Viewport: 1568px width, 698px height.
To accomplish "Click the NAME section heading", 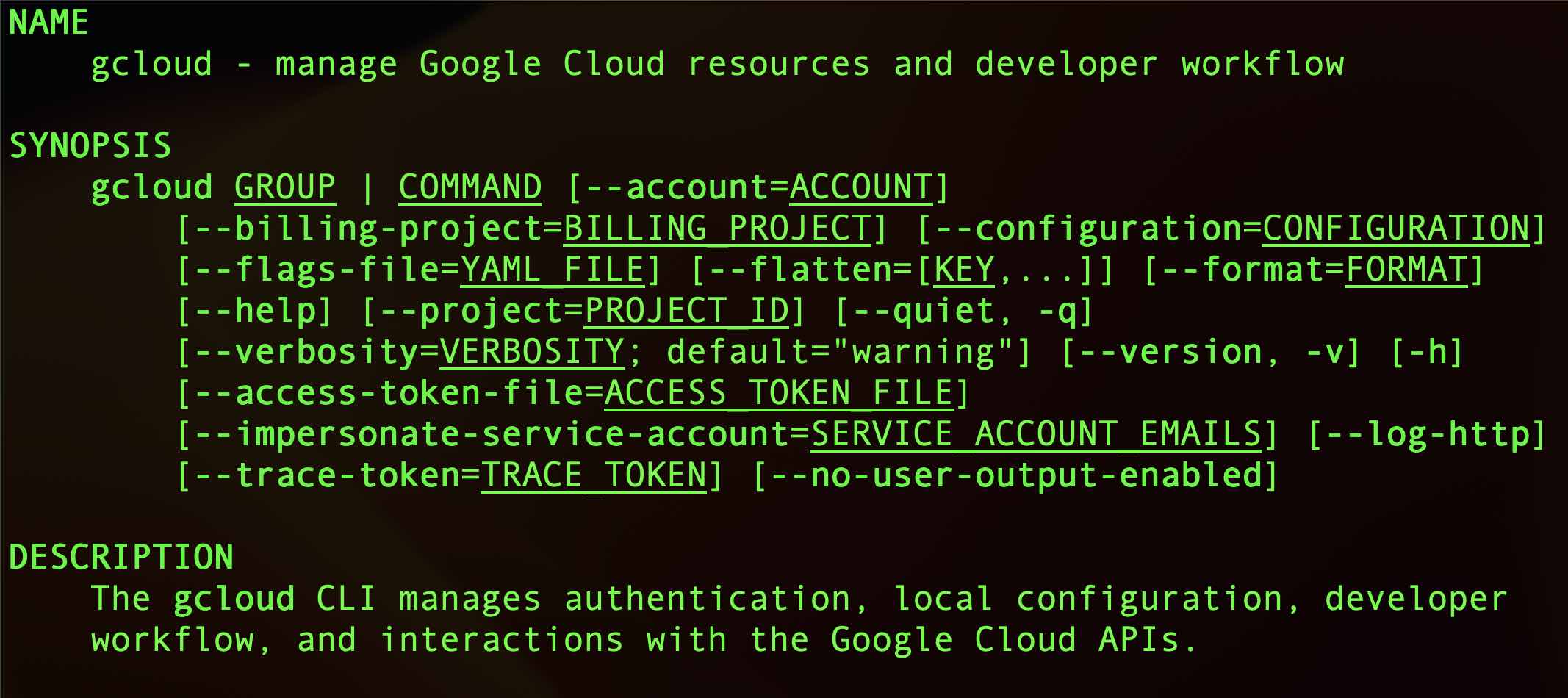I will (48, 22).
